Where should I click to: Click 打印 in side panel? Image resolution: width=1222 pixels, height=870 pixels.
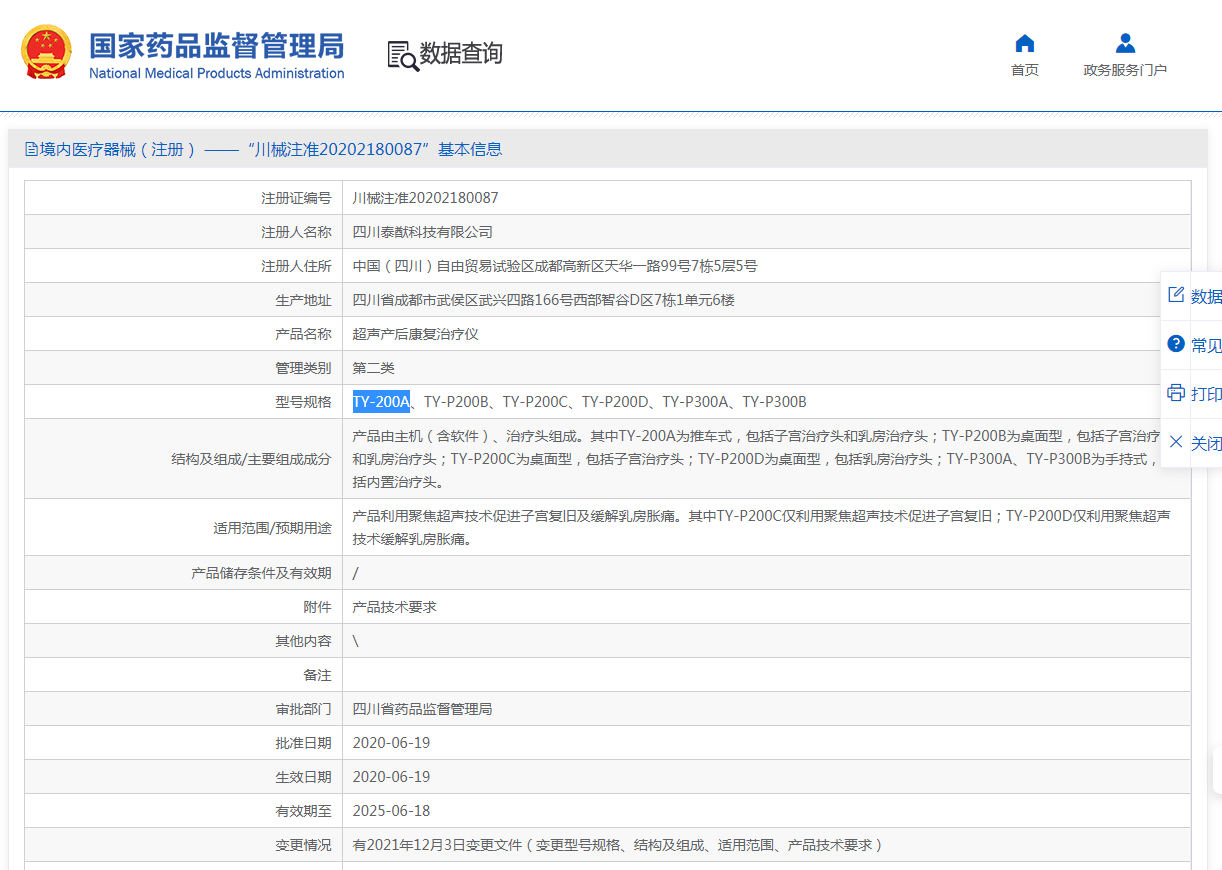(1206, 394)
